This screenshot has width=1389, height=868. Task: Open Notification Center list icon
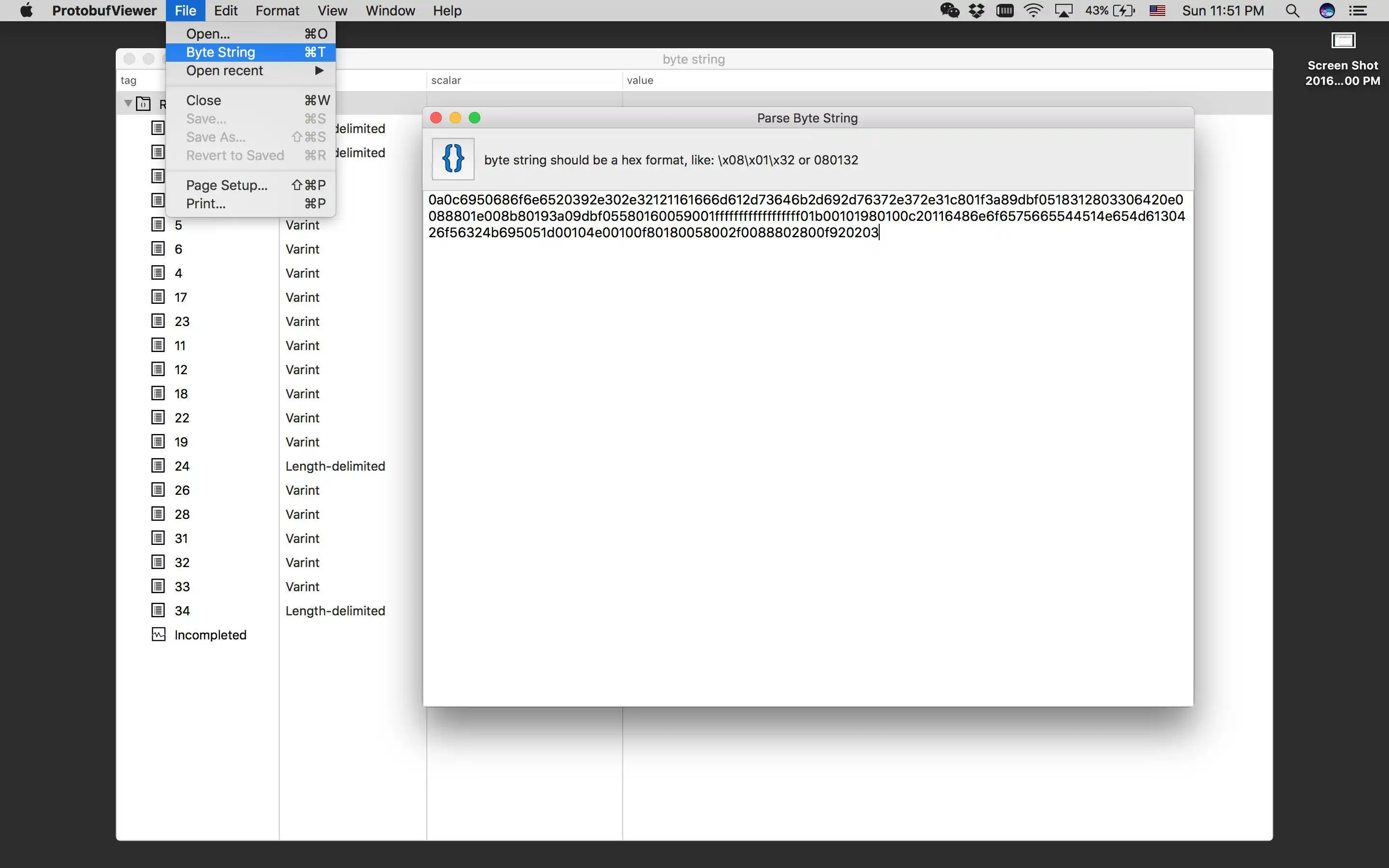[x=1358, y=11]
